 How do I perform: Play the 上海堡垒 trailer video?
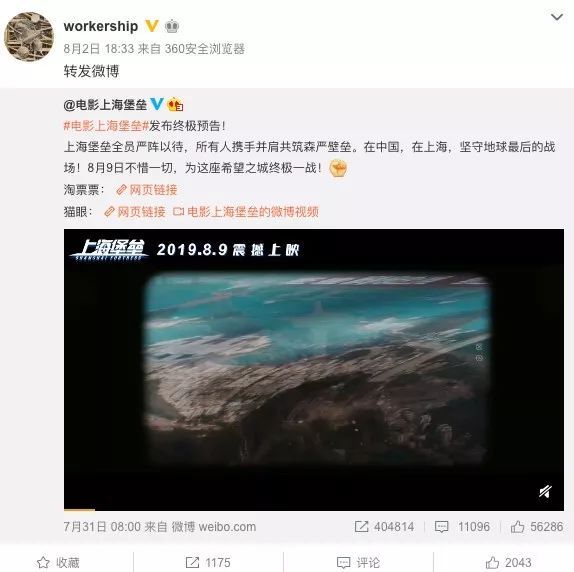click(x=314, y=370)
